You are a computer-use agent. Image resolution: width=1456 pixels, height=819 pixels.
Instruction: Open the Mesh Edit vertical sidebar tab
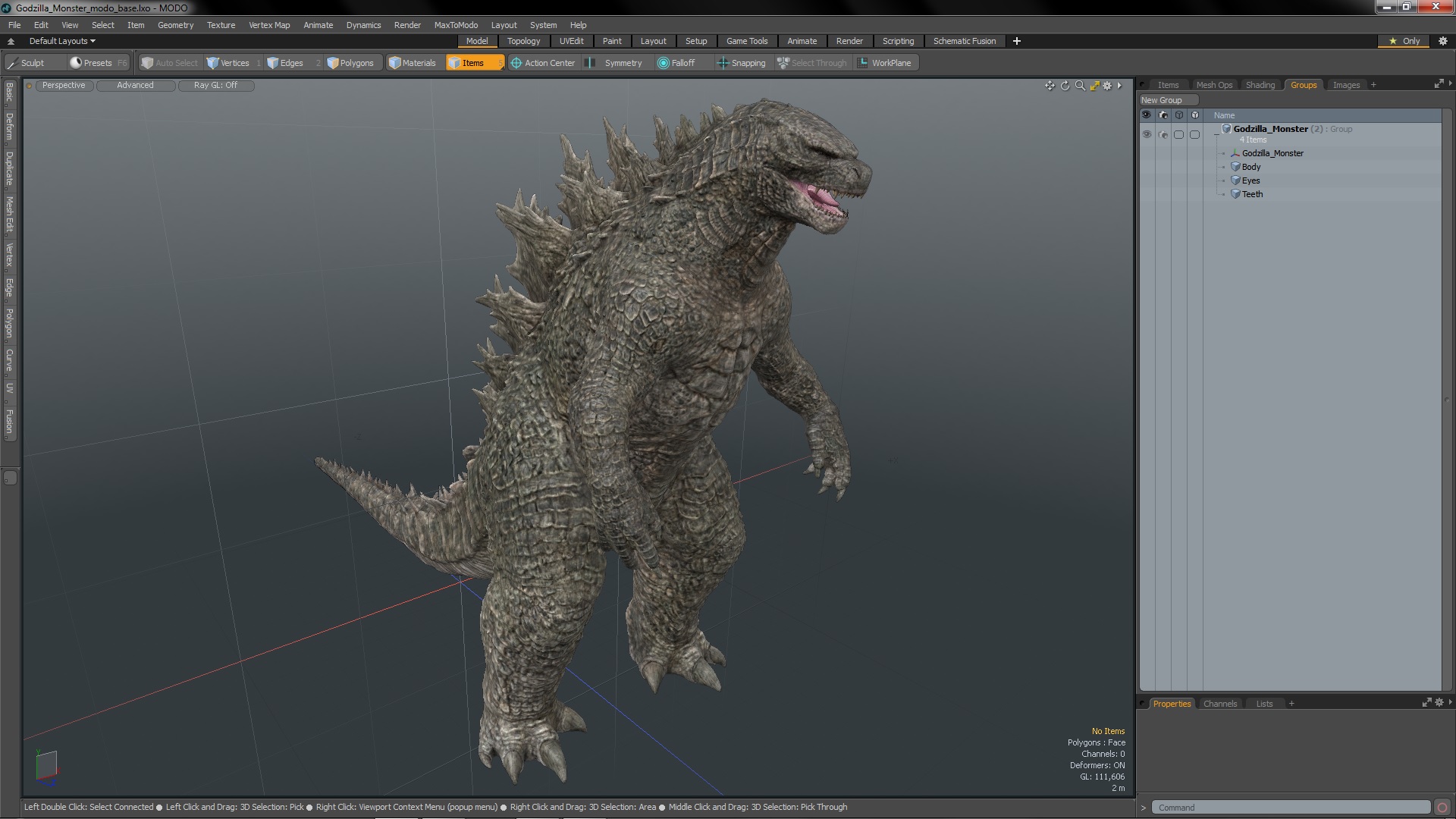coord(9,215)
